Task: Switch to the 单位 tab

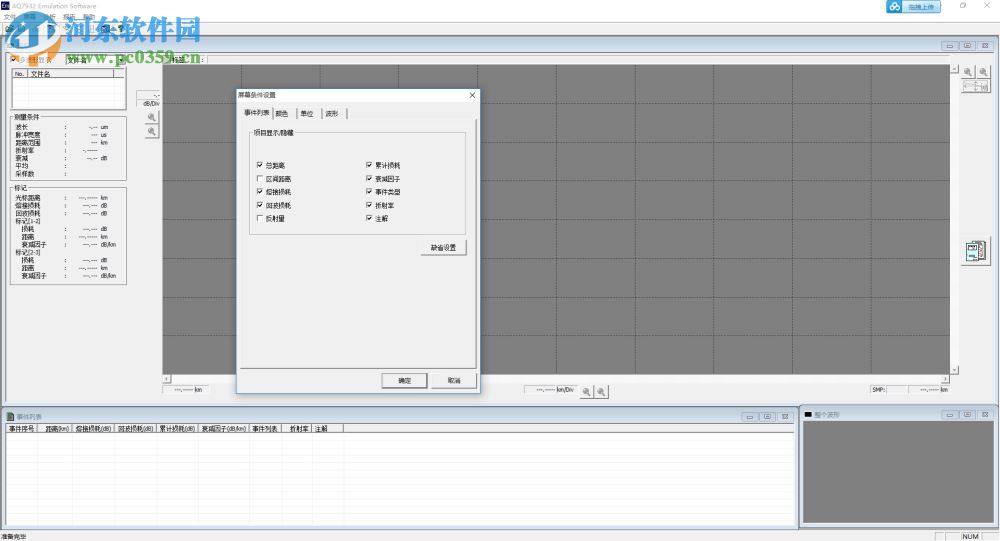Action: (x=307, y=114)
